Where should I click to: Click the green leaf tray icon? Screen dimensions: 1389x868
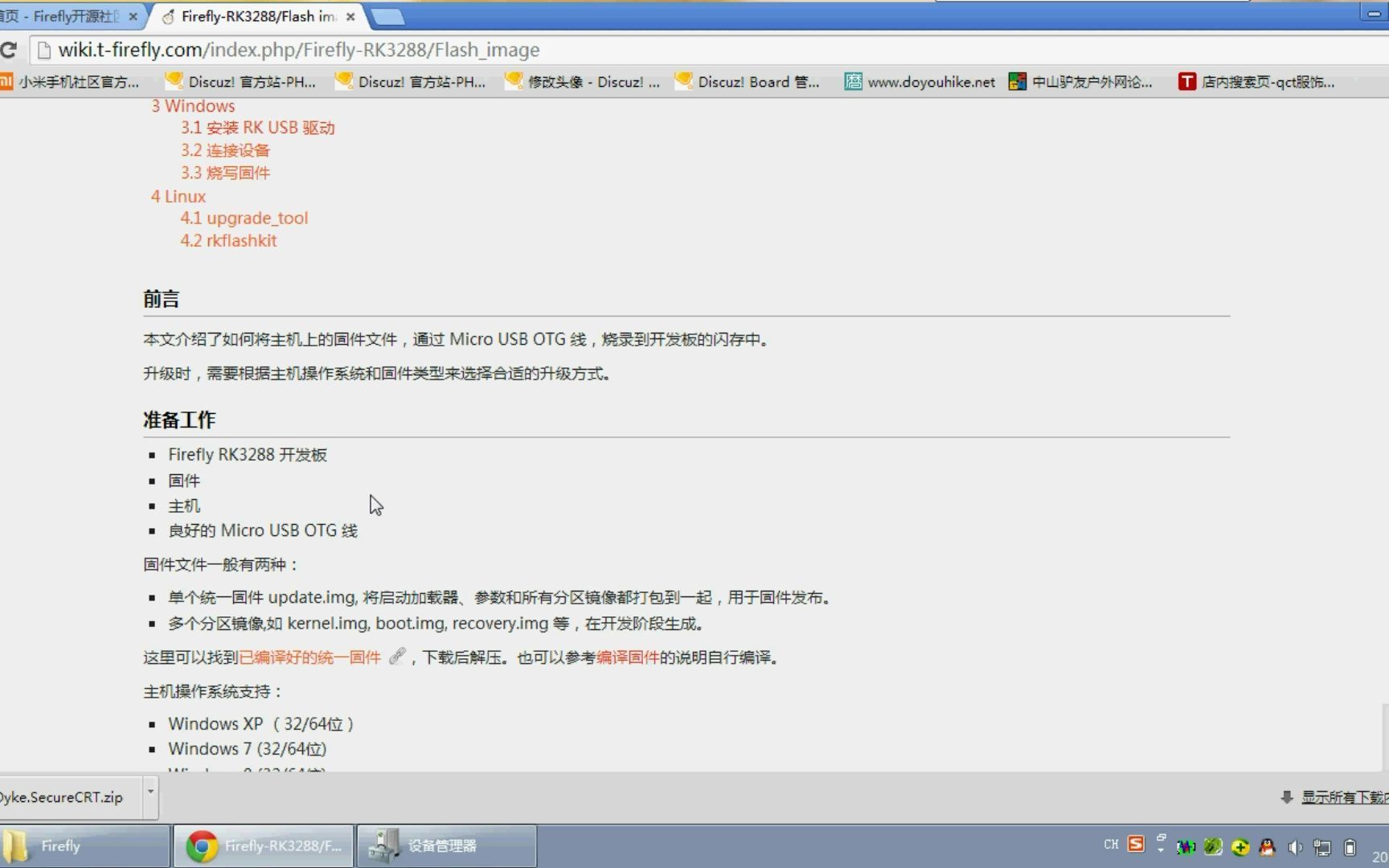[x=1213, y=846]
